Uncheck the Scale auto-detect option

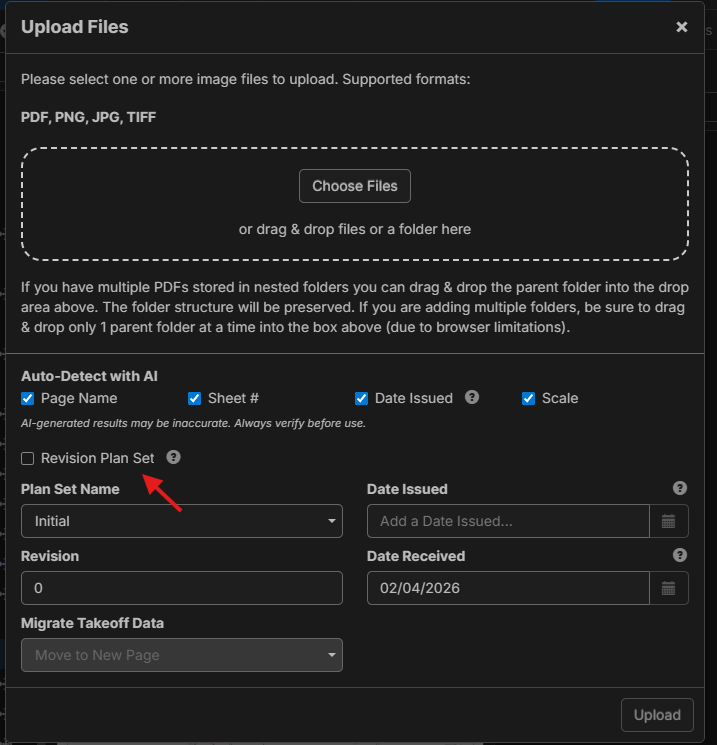tap(529, 398)
